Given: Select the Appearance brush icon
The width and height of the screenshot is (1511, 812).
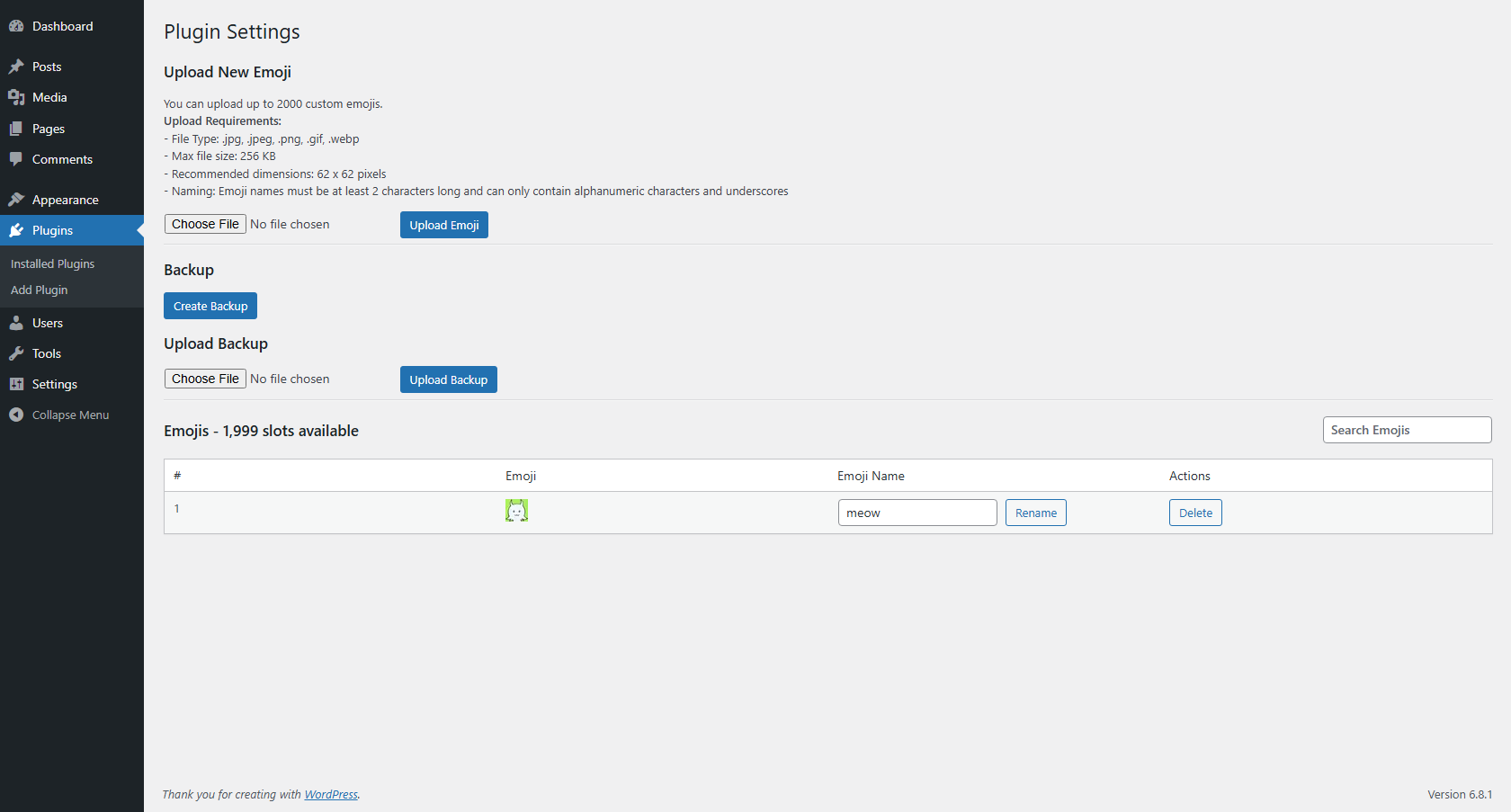Looking at the screenshot, I should (16, 199).
